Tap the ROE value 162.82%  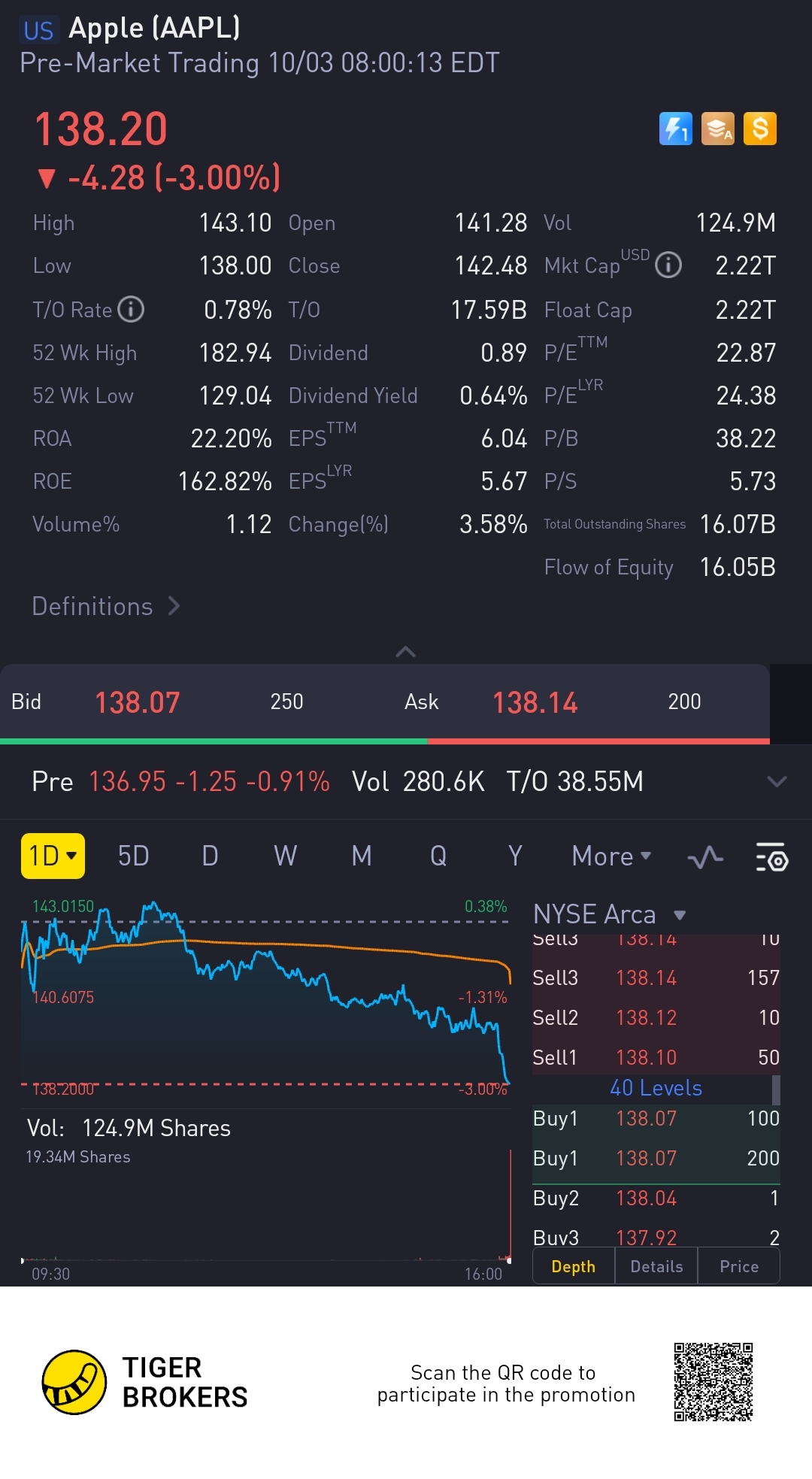pos(225,481)
